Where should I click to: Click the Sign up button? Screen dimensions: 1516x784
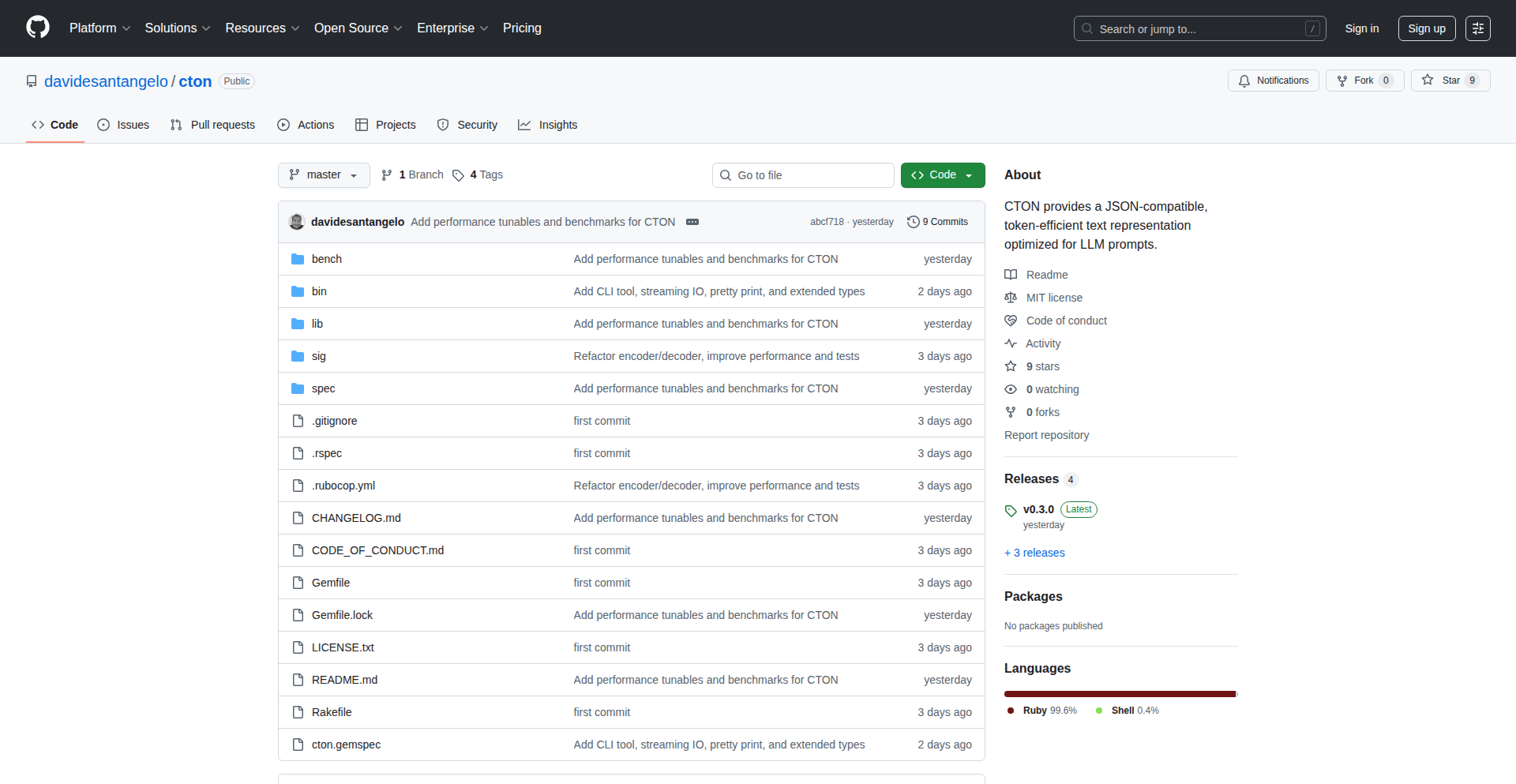click(1426, 28)
